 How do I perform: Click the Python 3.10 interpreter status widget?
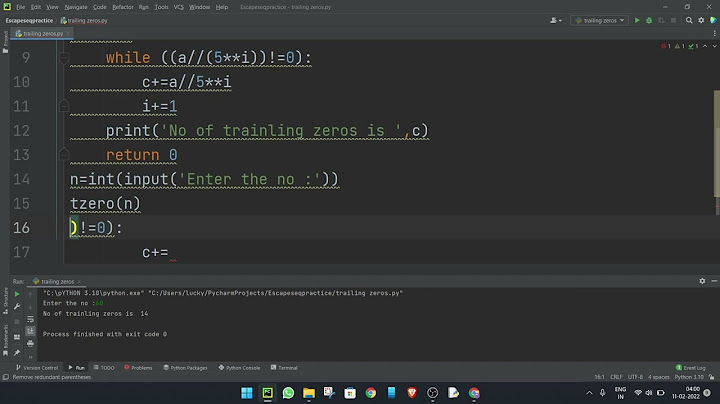(x=689, y=377)
